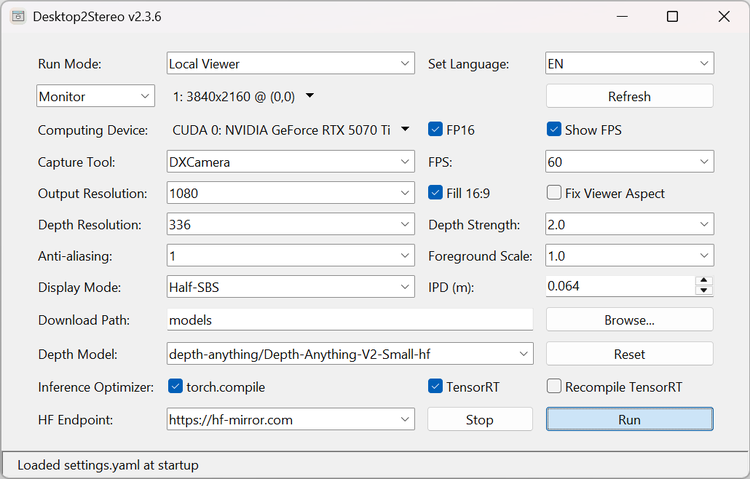Expand the Display Mode Half-SBS dropdown
This screenshot has height=479, width=750.
[x=290, y=288]
